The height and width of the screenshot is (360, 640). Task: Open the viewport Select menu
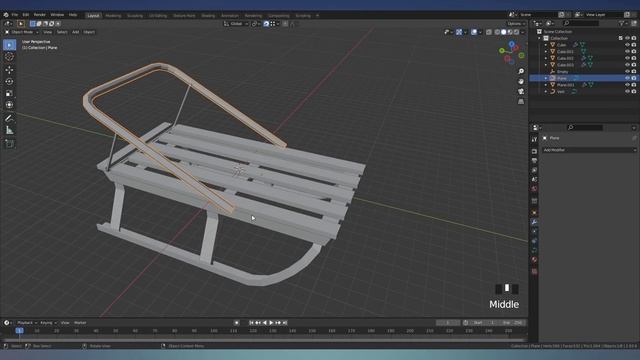click(x=62, y=32)
